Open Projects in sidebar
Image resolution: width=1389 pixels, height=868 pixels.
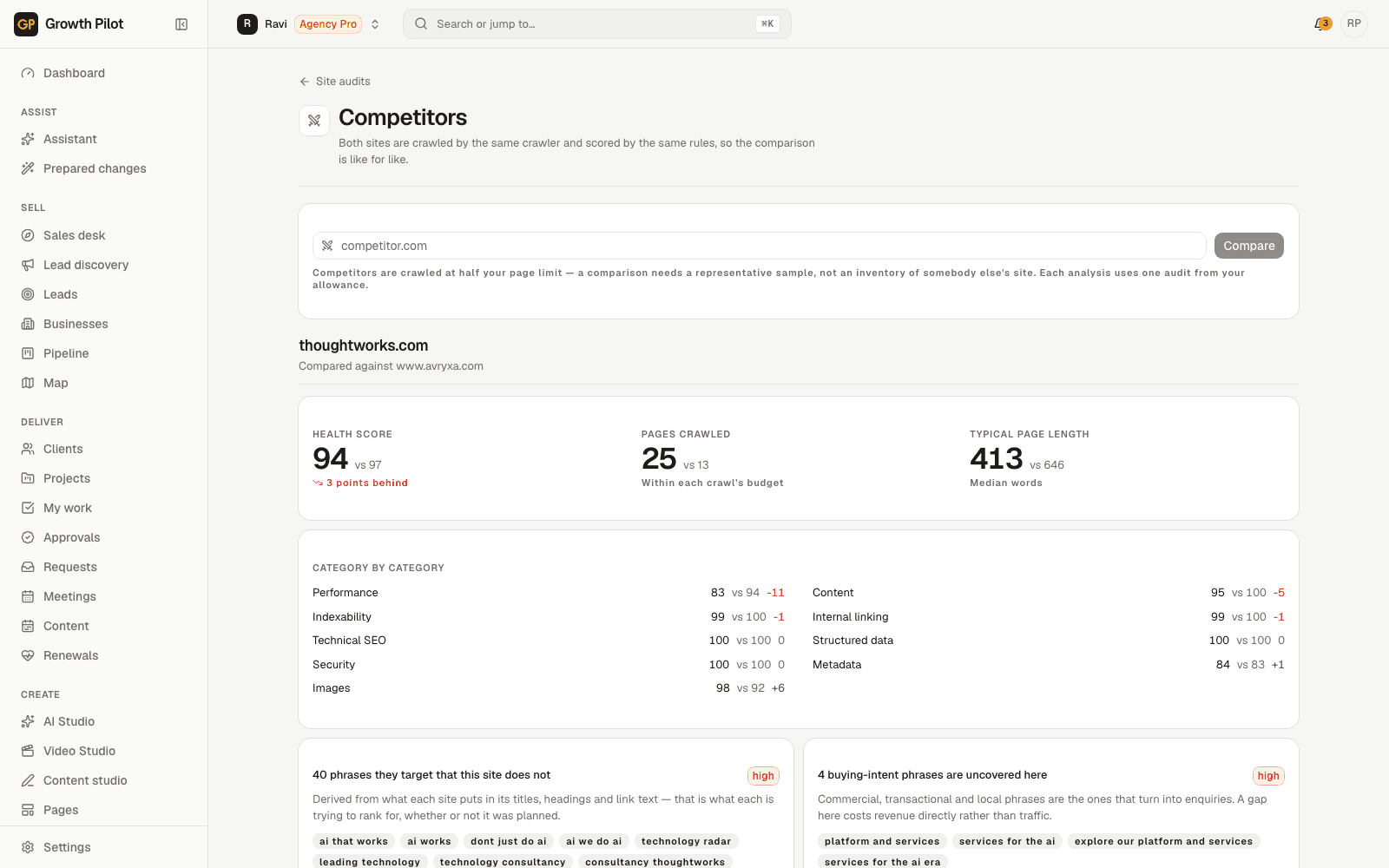104,478
